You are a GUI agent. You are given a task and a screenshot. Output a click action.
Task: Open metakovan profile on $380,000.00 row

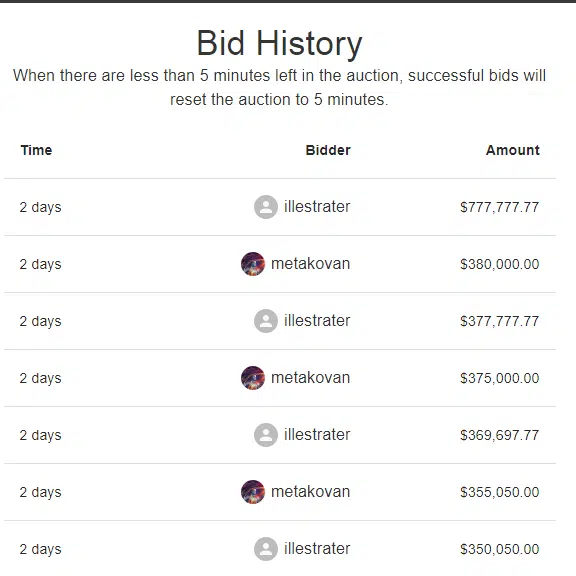(310, 264)
